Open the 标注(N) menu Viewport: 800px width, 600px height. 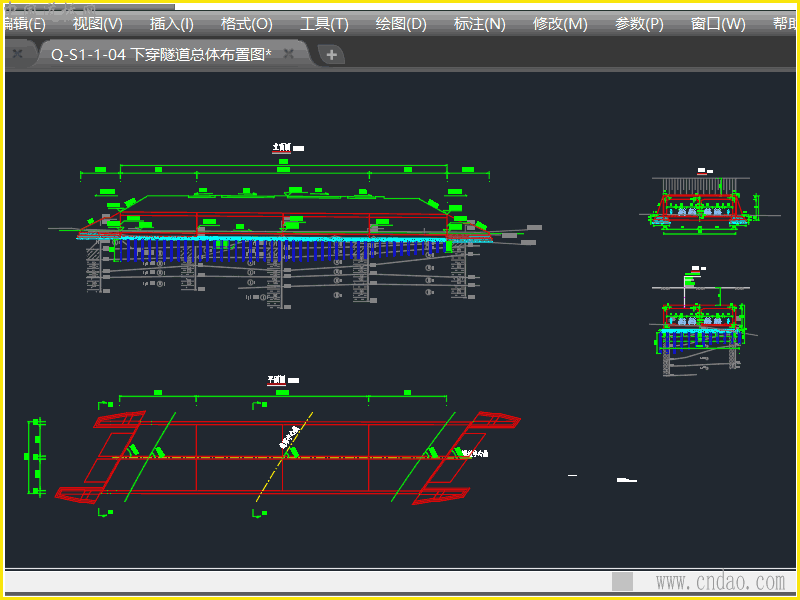tap(479, 24)
